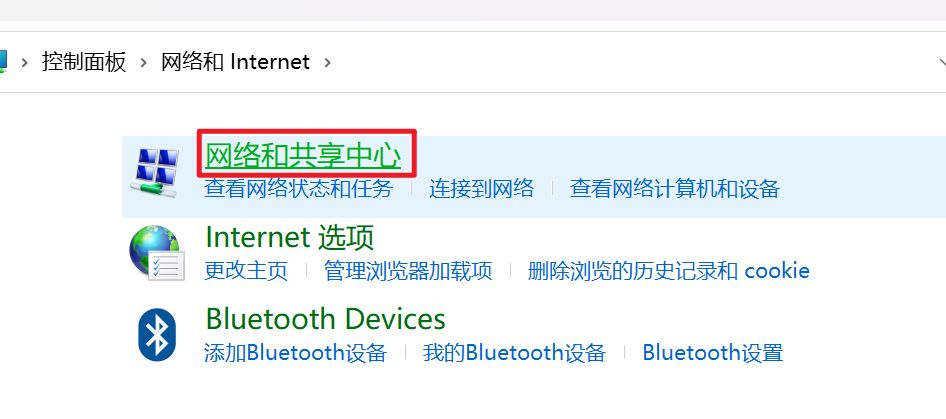Expand chevron after 网络和 Internet breadcrumb
Screen dimensions: 946x419
click(x=328, y=62)
